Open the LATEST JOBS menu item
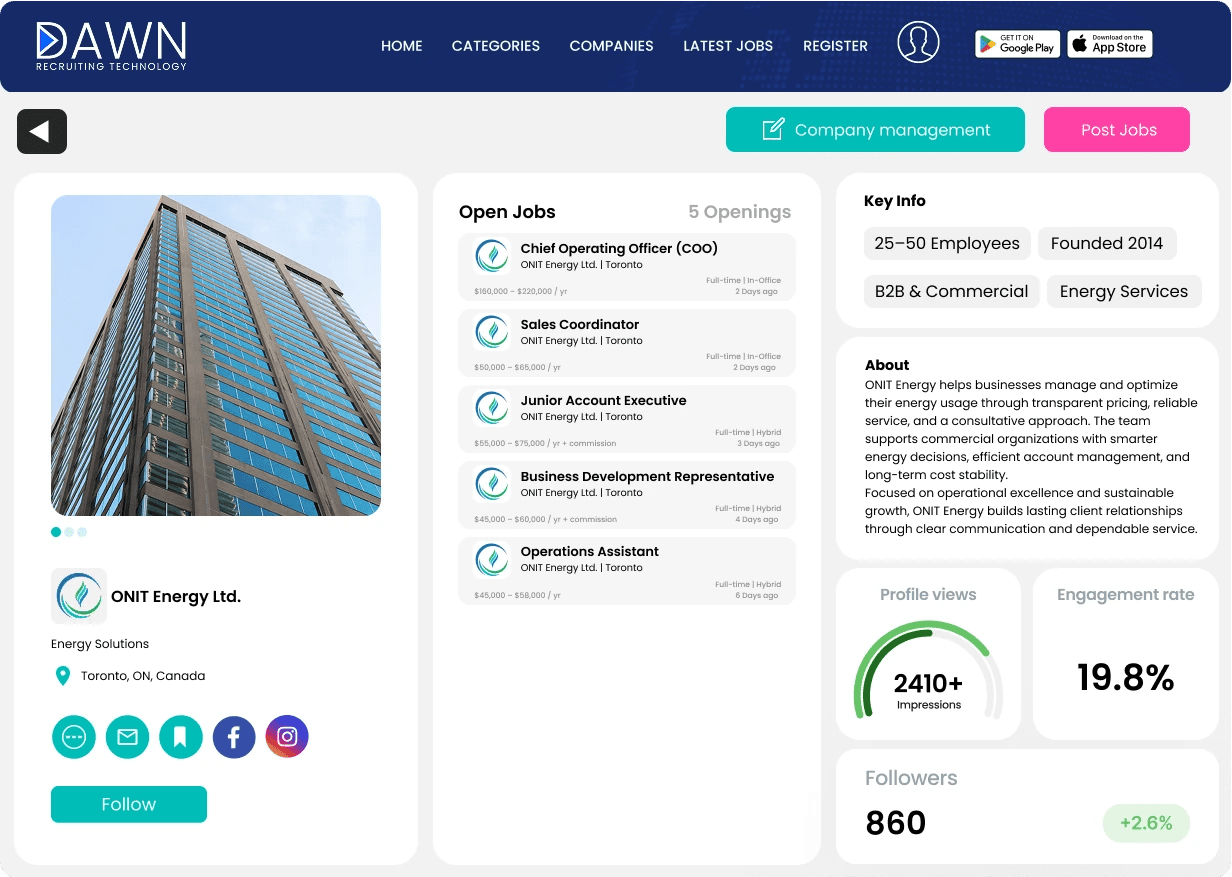Viewport: 1232px width, 877px height. click(728, 46)
